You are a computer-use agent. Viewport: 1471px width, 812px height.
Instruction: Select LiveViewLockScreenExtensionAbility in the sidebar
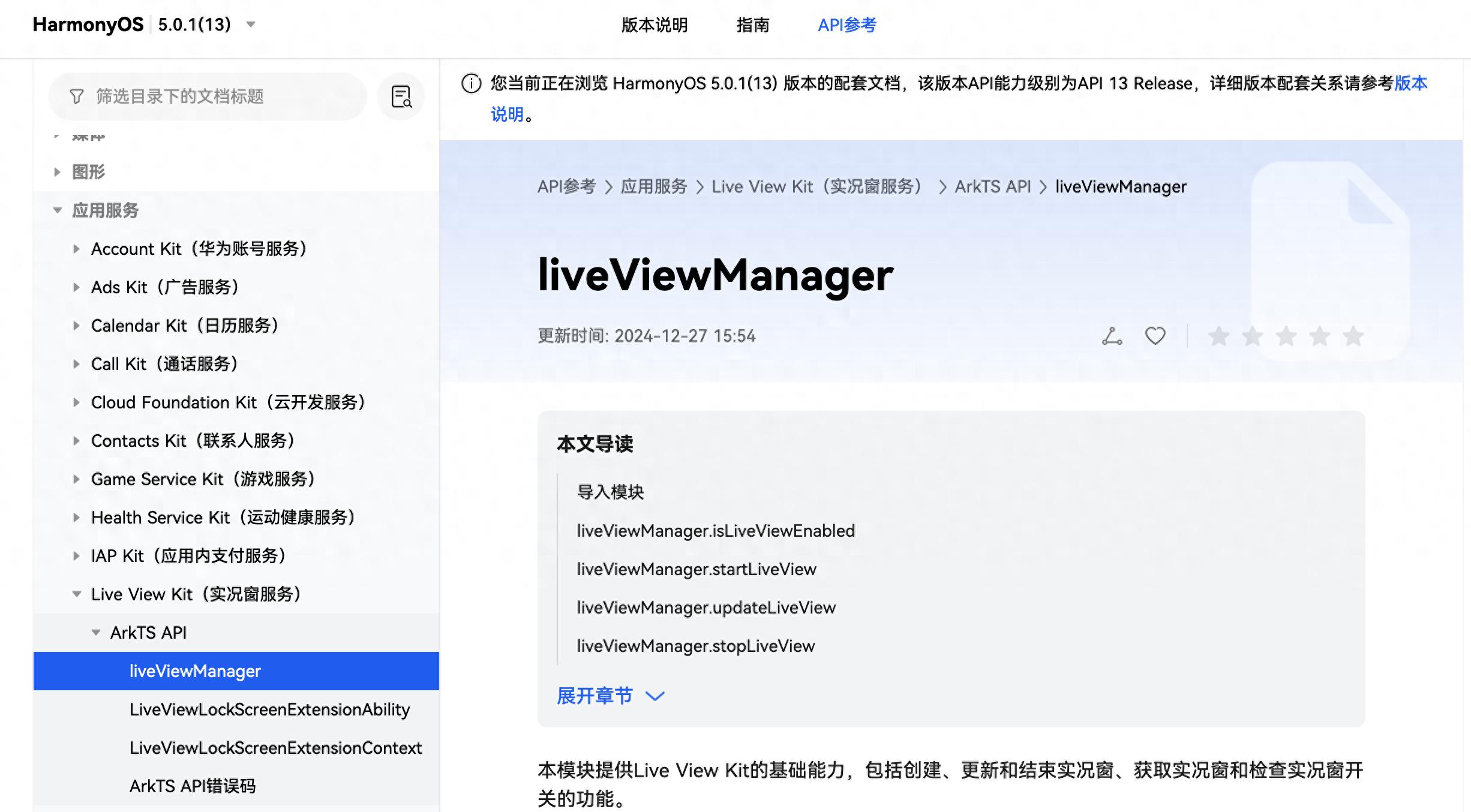pyautogui.click(x=269, y=709)
